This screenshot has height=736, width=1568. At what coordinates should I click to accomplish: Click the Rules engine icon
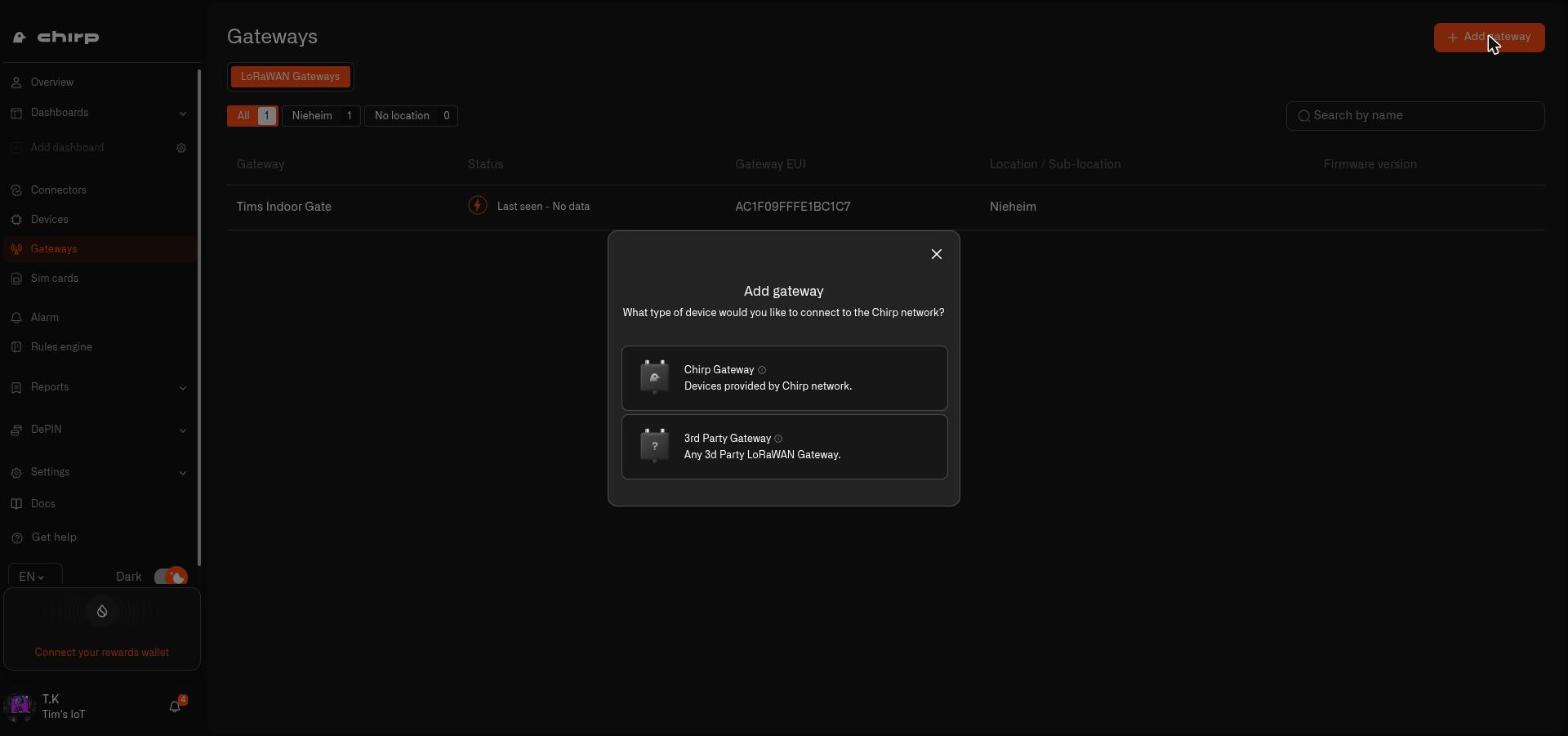16,347
